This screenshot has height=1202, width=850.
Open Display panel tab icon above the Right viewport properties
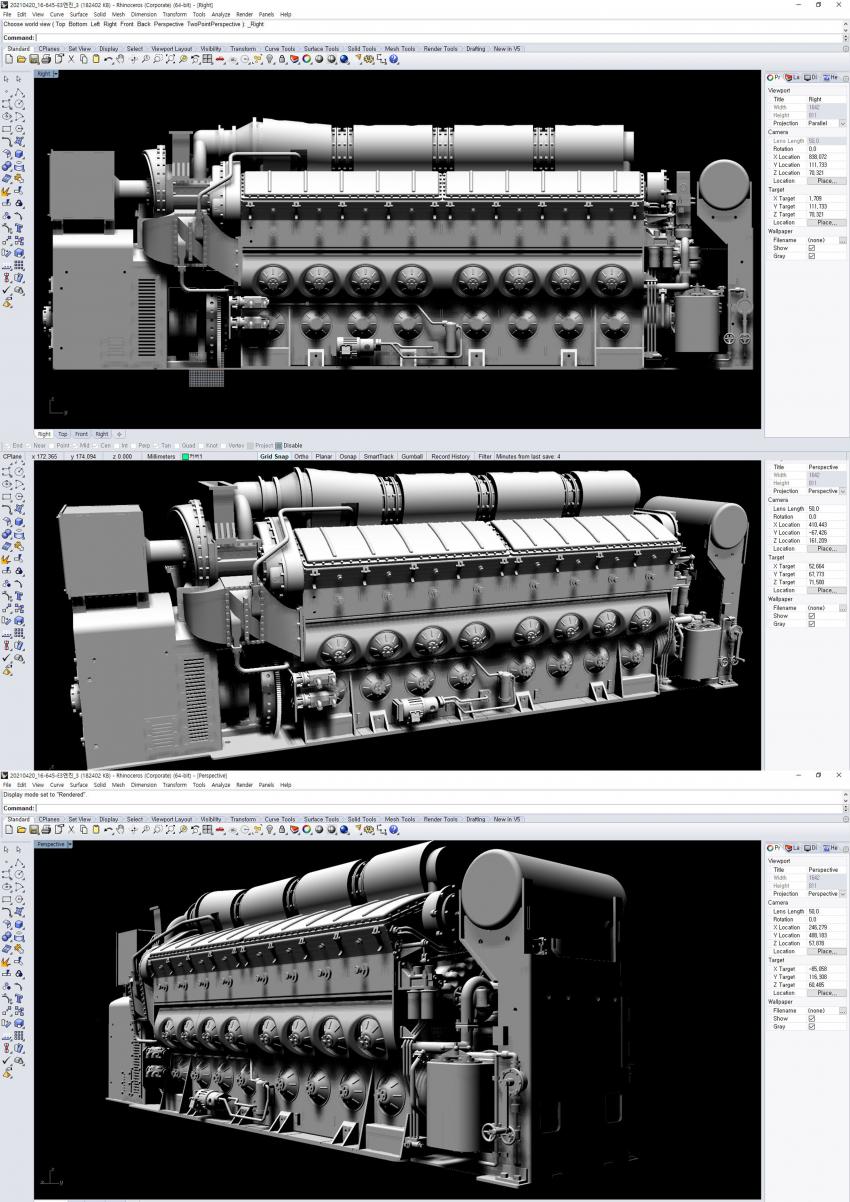tap(809, 77)
